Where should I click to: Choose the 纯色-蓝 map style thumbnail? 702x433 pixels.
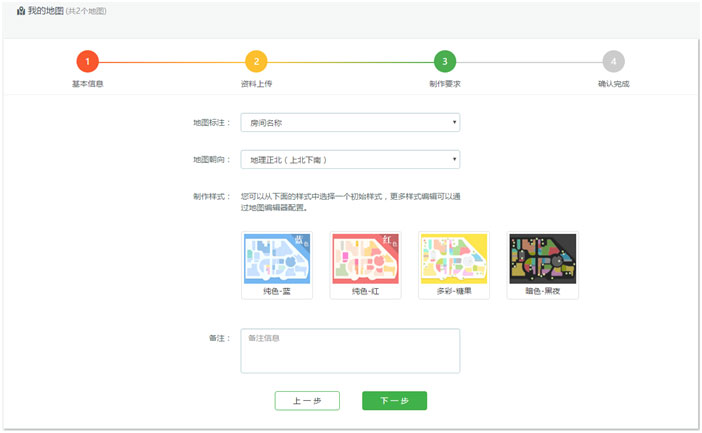click(277, 265)
